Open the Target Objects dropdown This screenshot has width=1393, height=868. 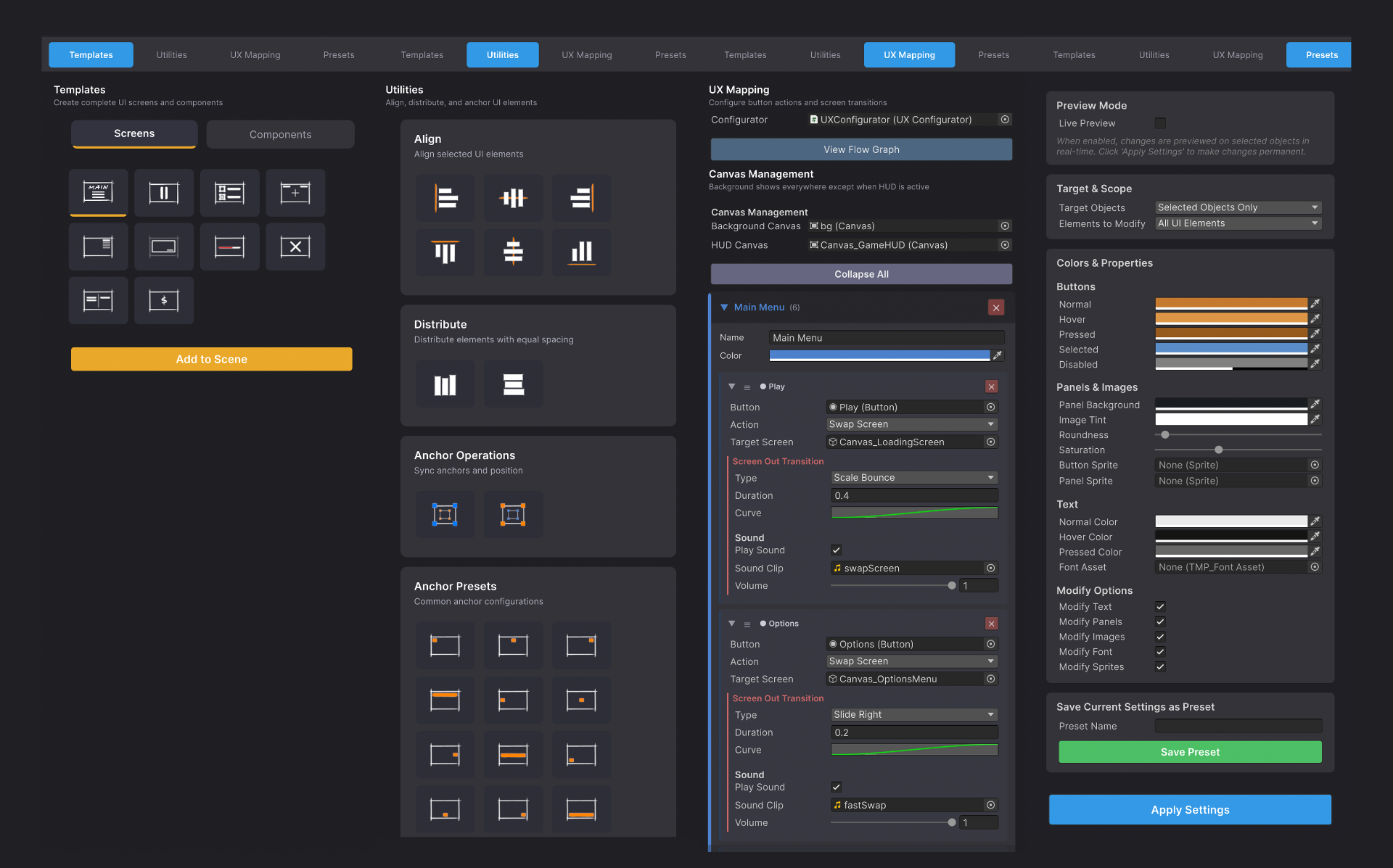tap(1238, 207)
